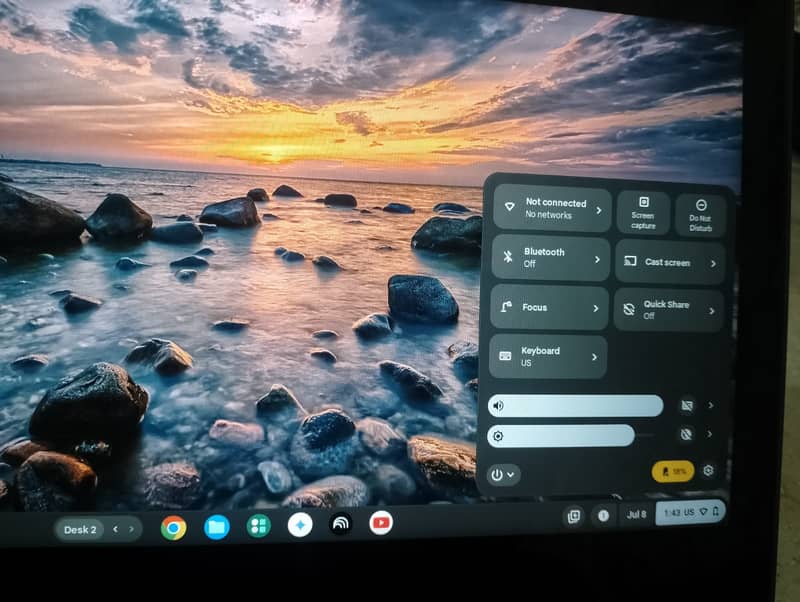Open the round notification icon on the shelf
800x602 pixels.
(x=603, y=516)
